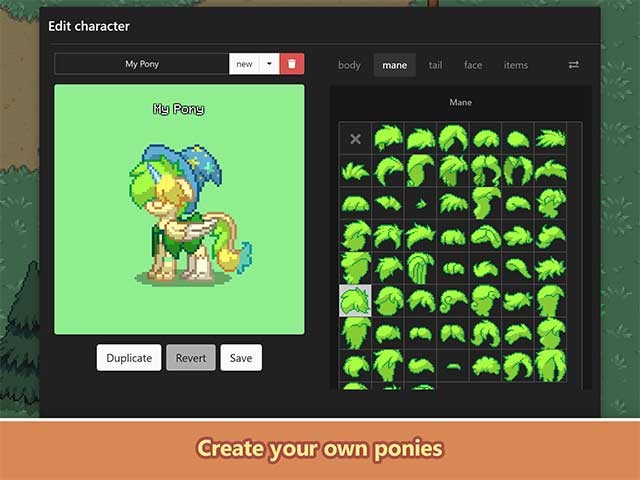This screenshot has height=480, width=640.
Task: Choose the mane right of the highlighted one
Action: coord(388,300)
